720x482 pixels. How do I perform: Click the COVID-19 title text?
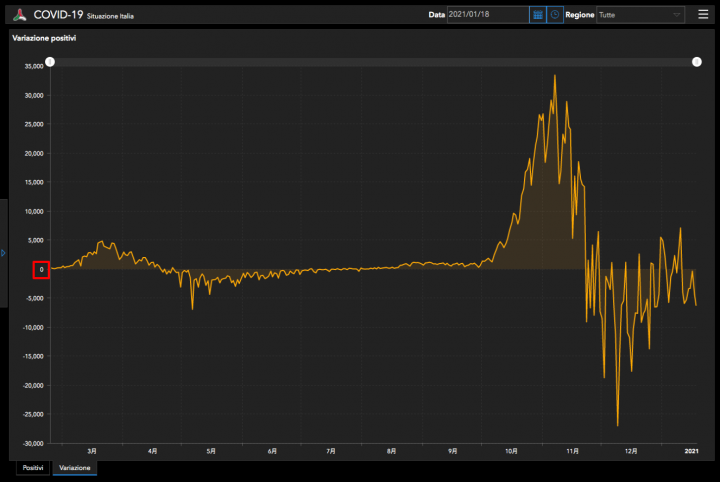(58, 15)
